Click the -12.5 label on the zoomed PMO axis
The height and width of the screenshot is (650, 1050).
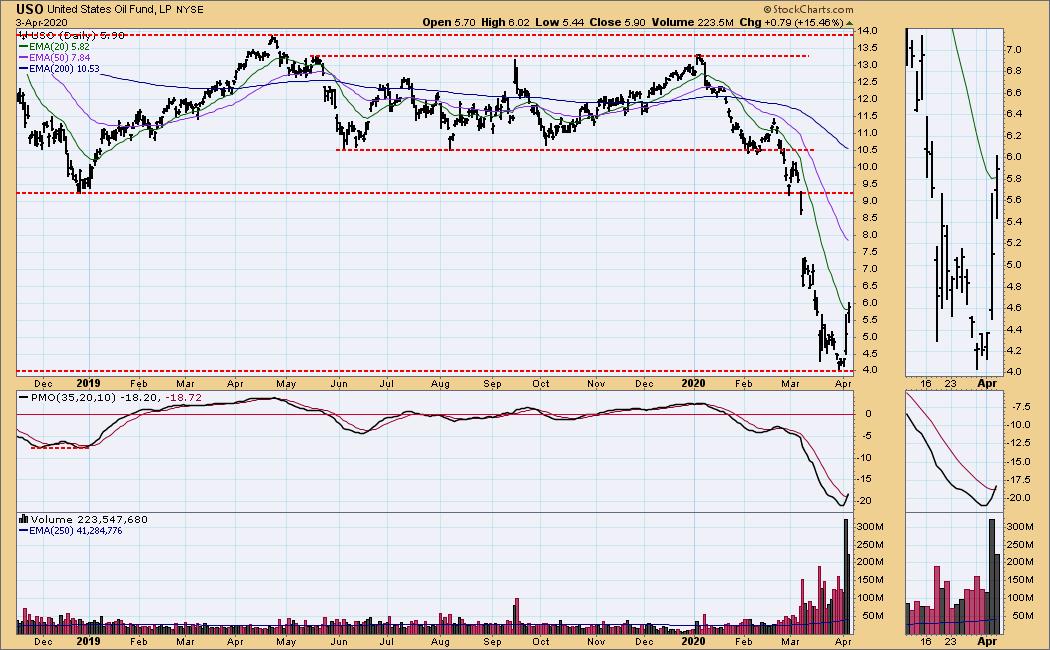coord(1021,443)
